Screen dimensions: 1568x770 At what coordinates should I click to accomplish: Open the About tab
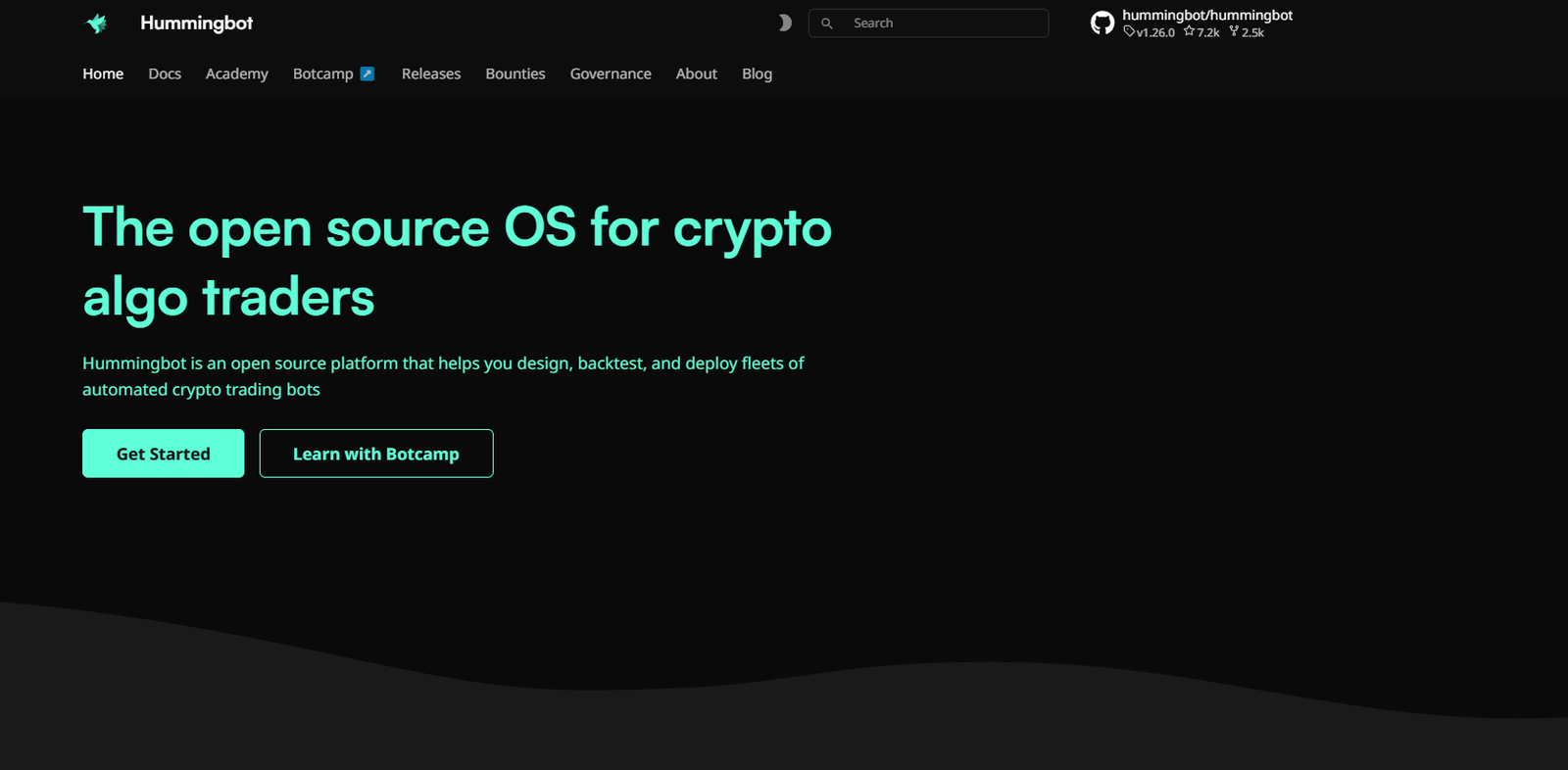(697, 73)
